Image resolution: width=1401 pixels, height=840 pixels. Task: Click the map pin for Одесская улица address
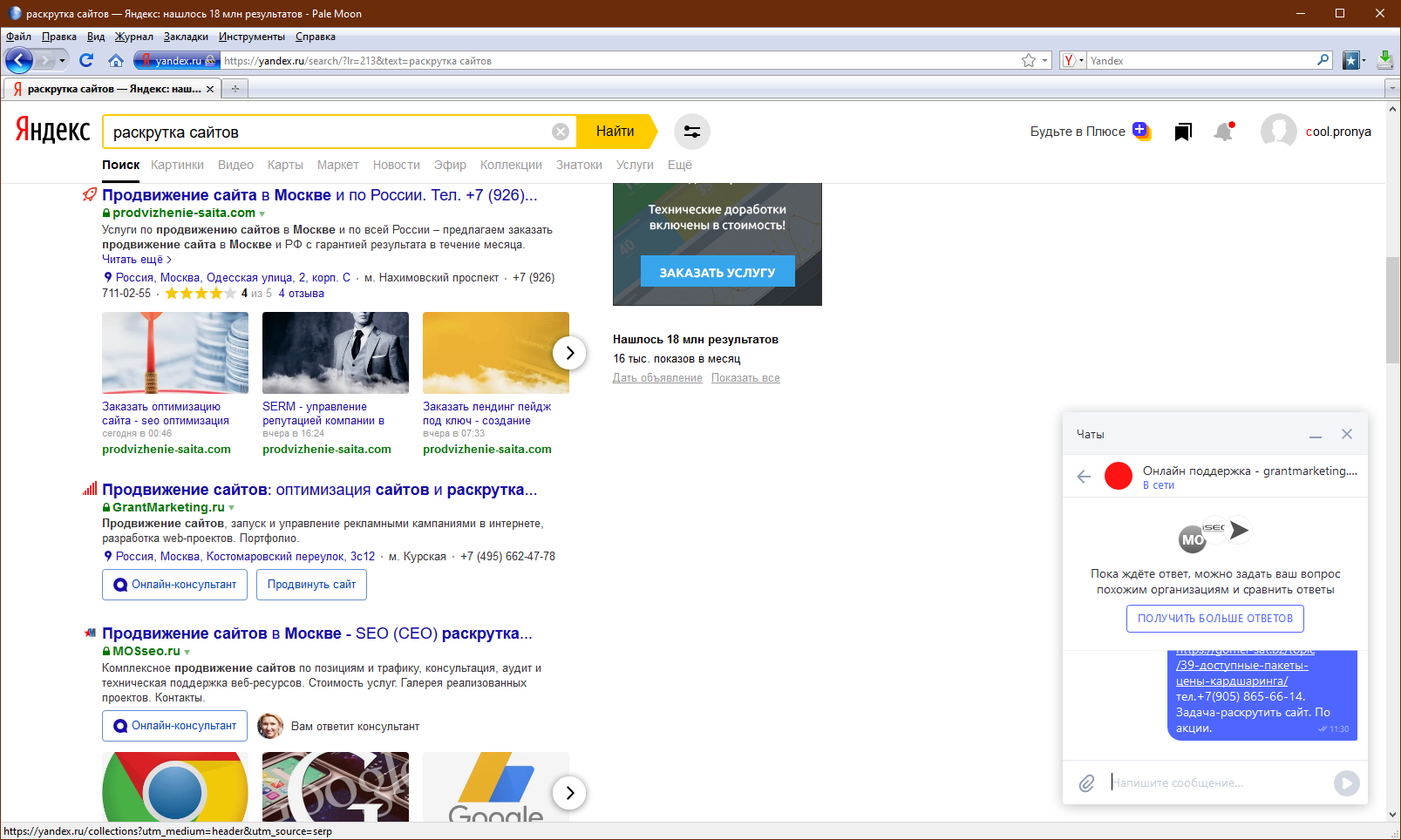[108, 277]
